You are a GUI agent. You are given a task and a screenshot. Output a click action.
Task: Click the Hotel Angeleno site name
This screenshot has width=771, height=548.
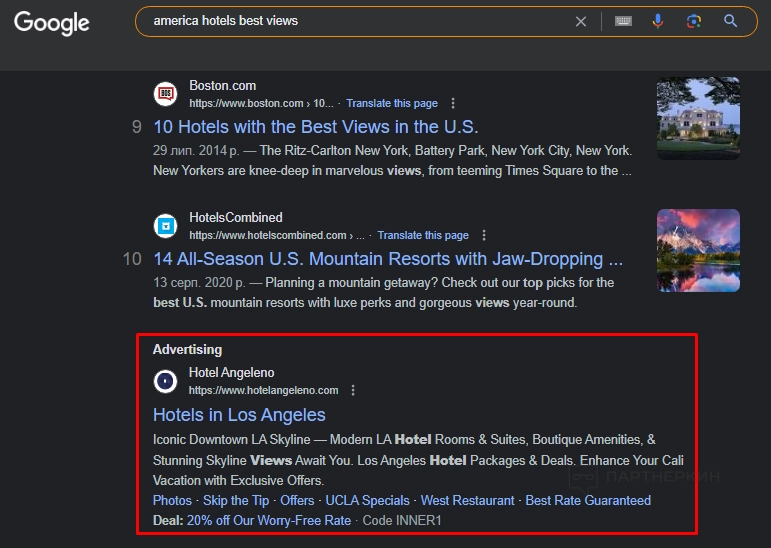pos(232,373)
